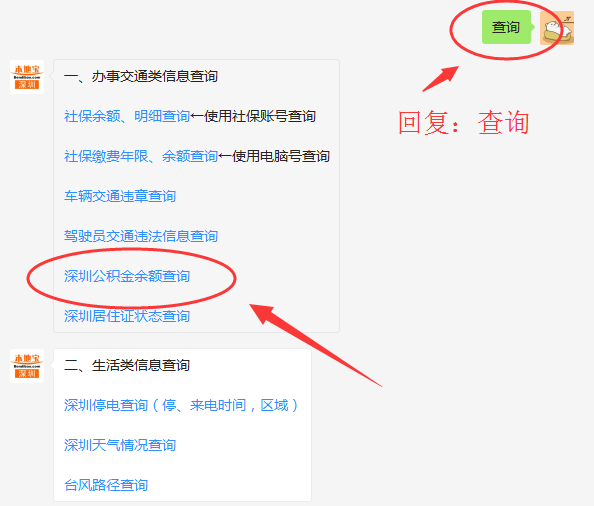The width and height of the screenshot is (594, 506).
Task: Click red arrow pointing to 查询 bubble
Action: [441, 79]
